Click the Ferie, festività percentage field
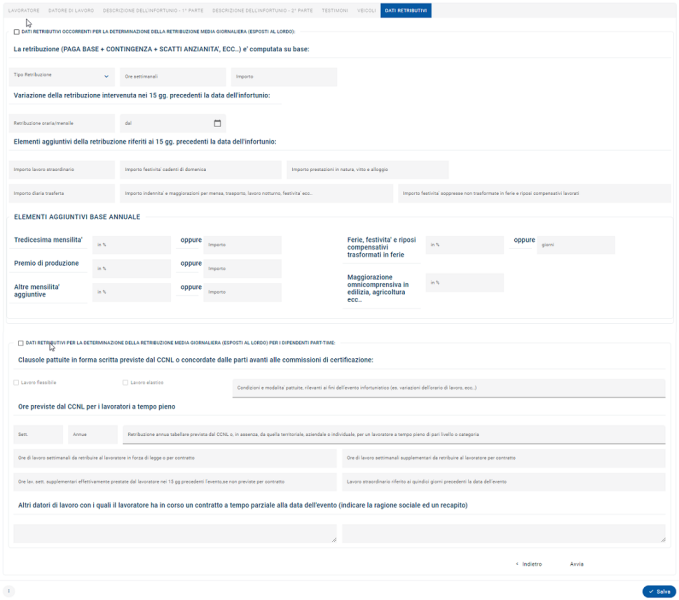 coord(465,245)
